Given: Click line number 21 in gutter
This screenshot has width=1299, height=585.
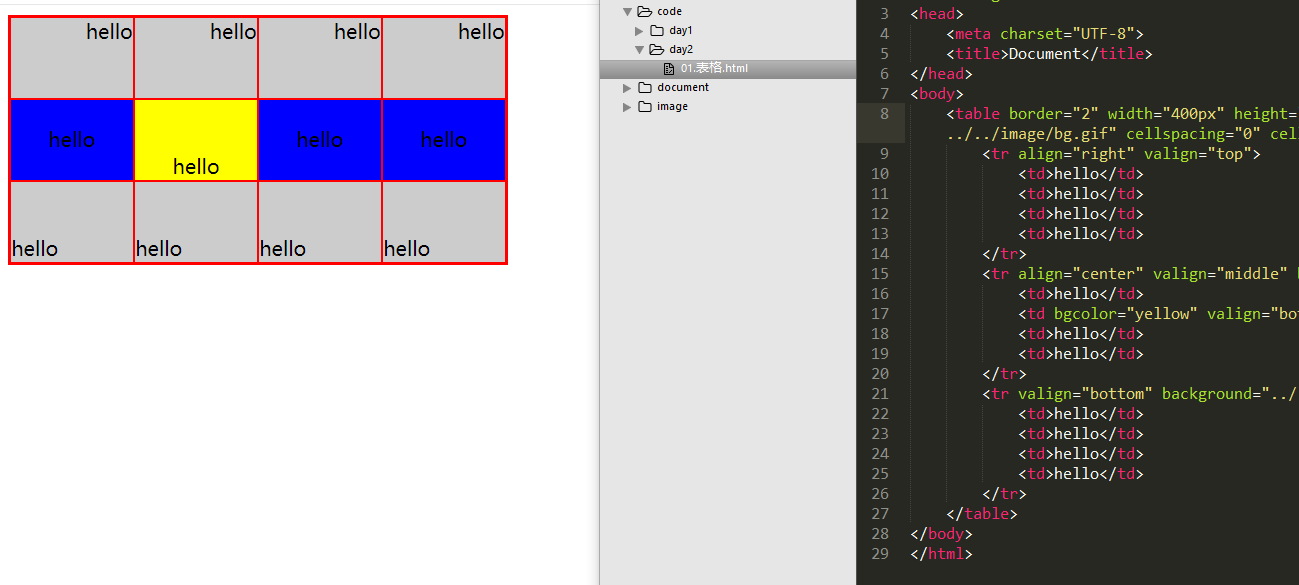Looking at the screenshot, I should point(879,394).
